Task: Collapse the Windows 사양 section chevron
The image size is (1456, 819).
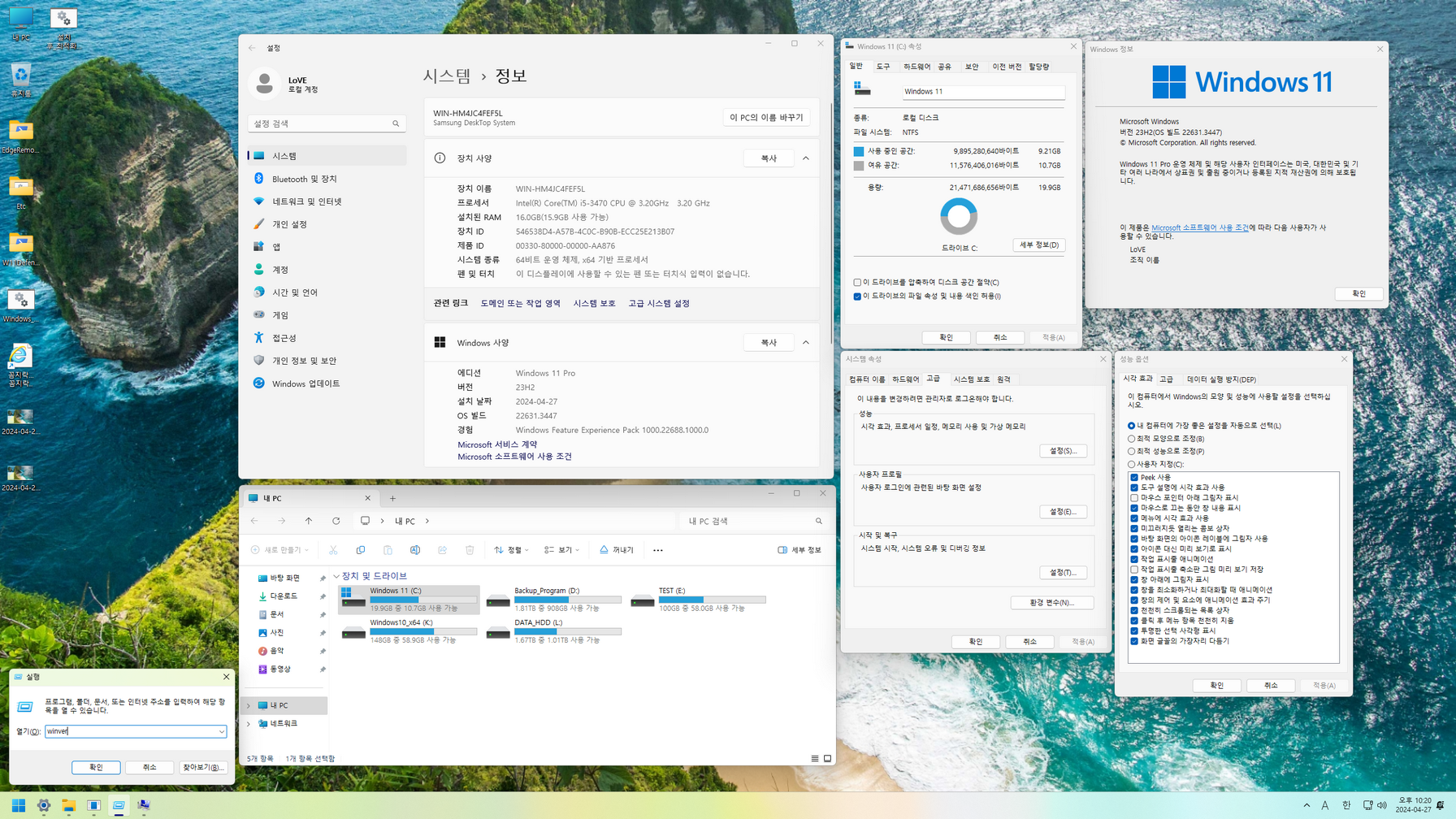Action: [x=806, y=343]
